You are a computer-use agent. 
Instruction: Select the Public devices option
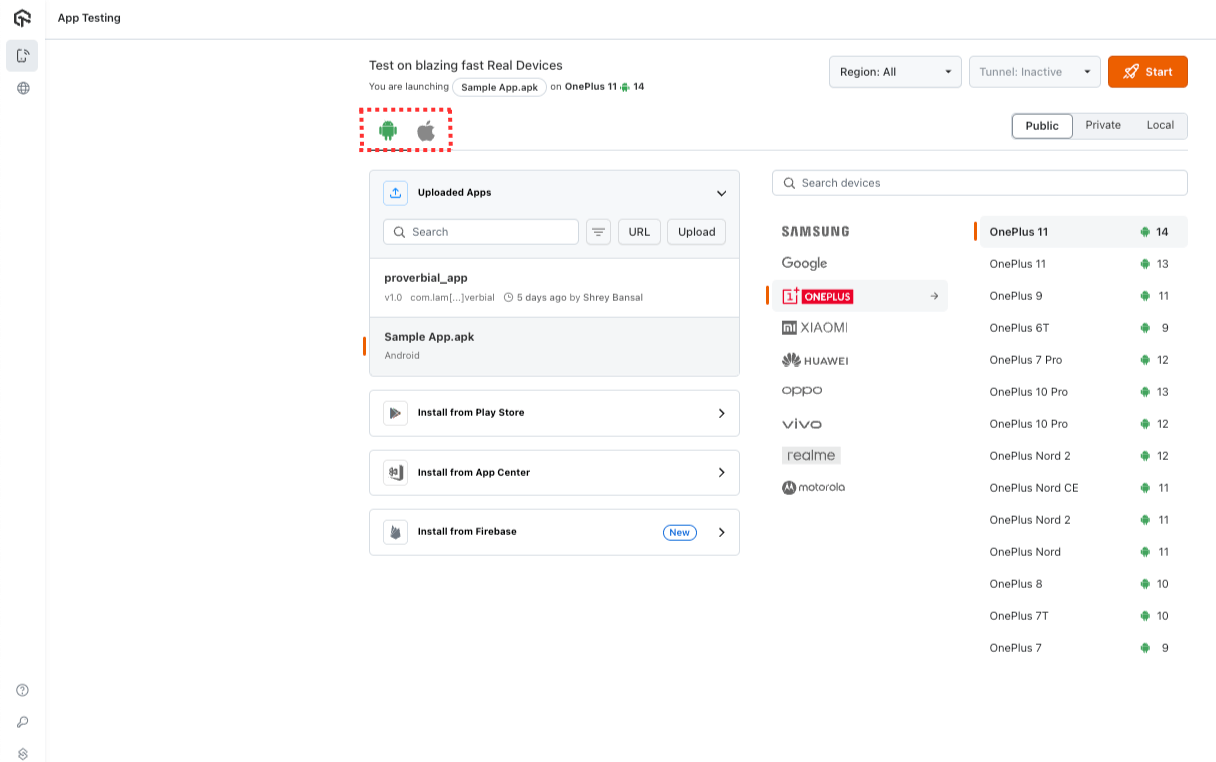pos(1041,125)
